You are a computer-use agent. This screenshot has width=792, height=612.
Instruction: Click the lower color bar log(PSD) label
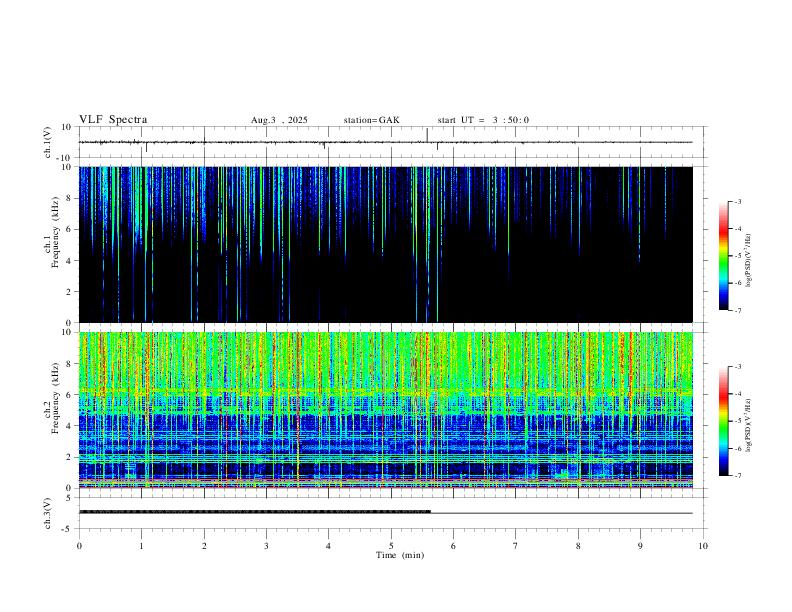[749, 425]
